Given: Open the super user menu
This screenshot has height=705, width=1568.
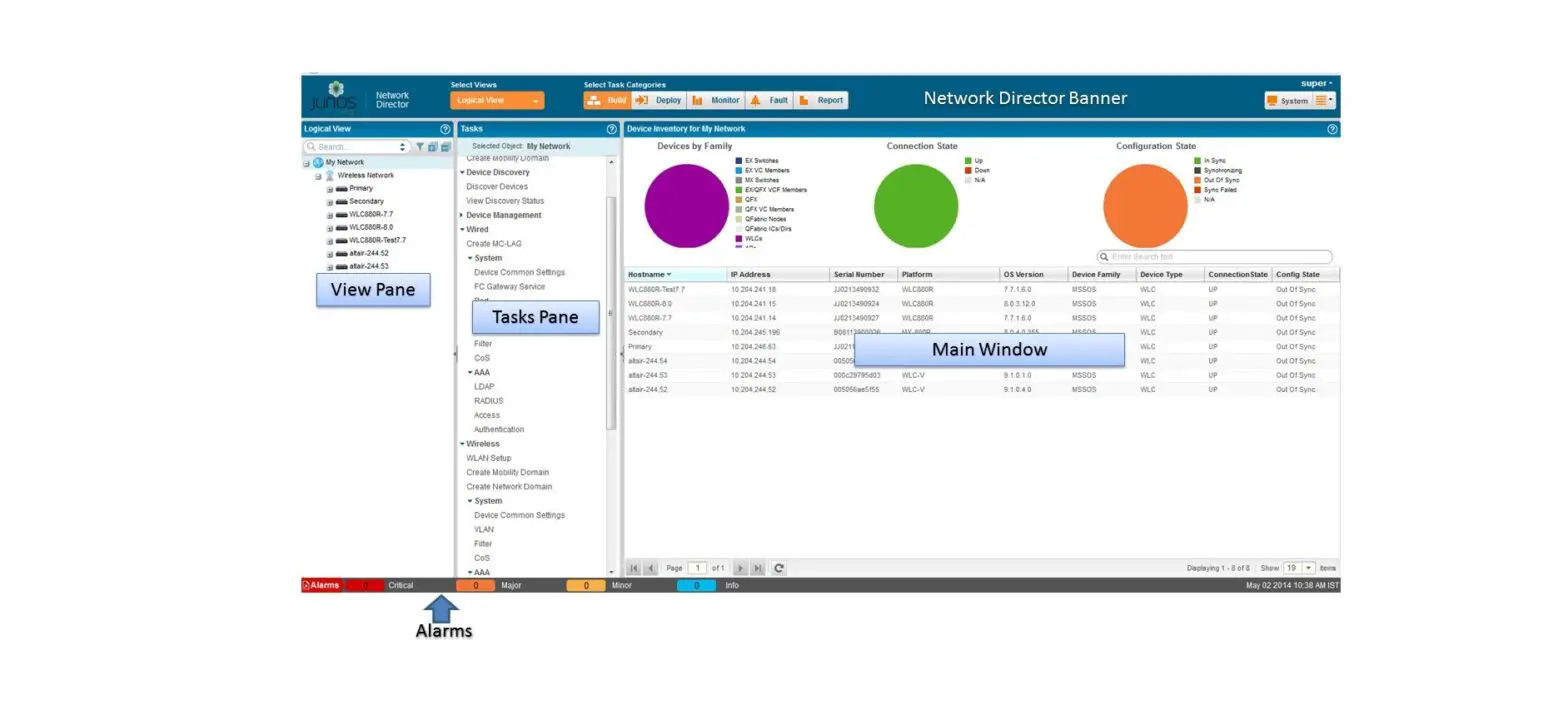Looking at the screenshot, I should pos(1317,83).
